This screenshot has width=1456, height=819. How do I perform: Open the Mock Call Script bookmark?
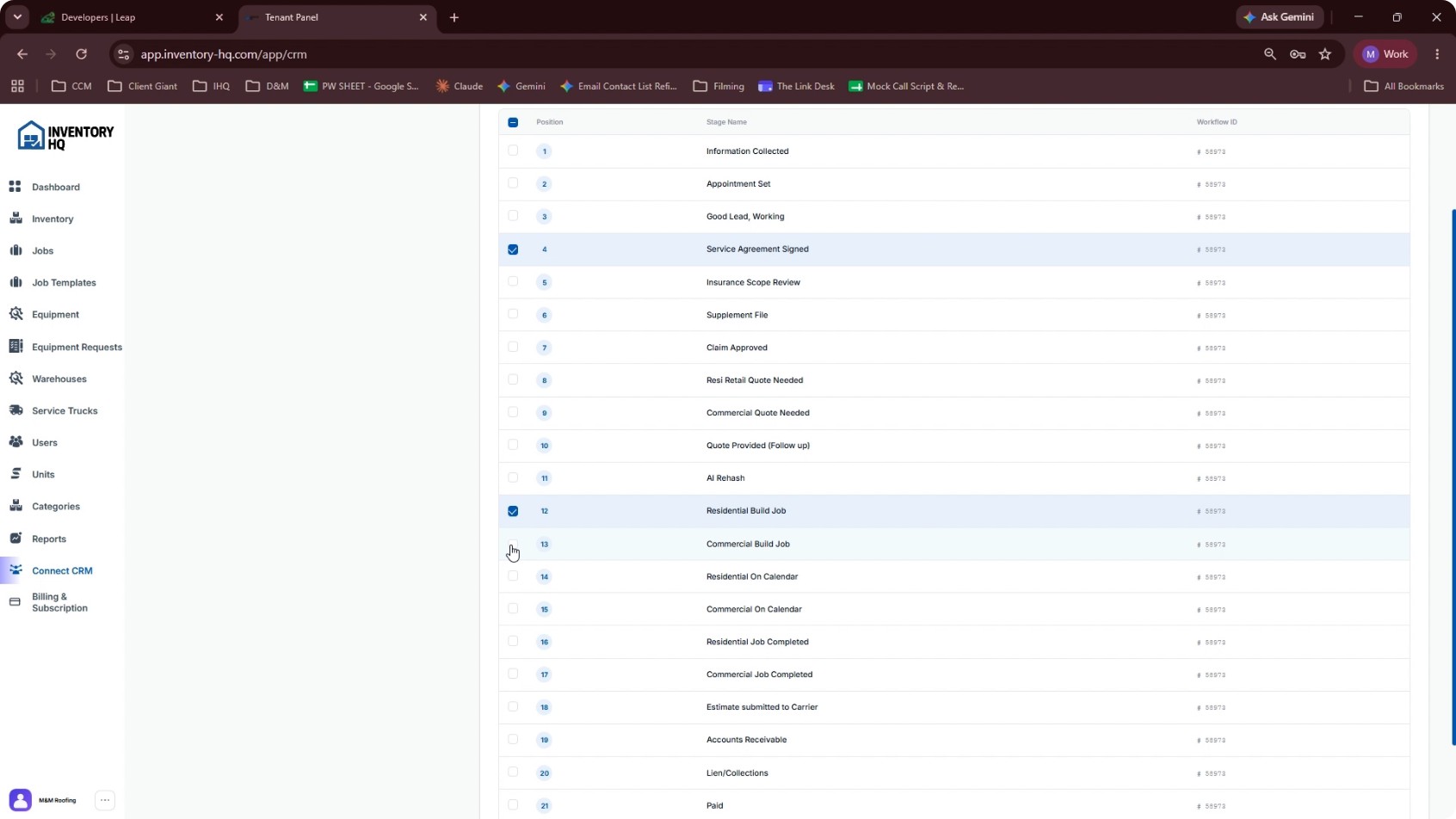coord(906,86)
